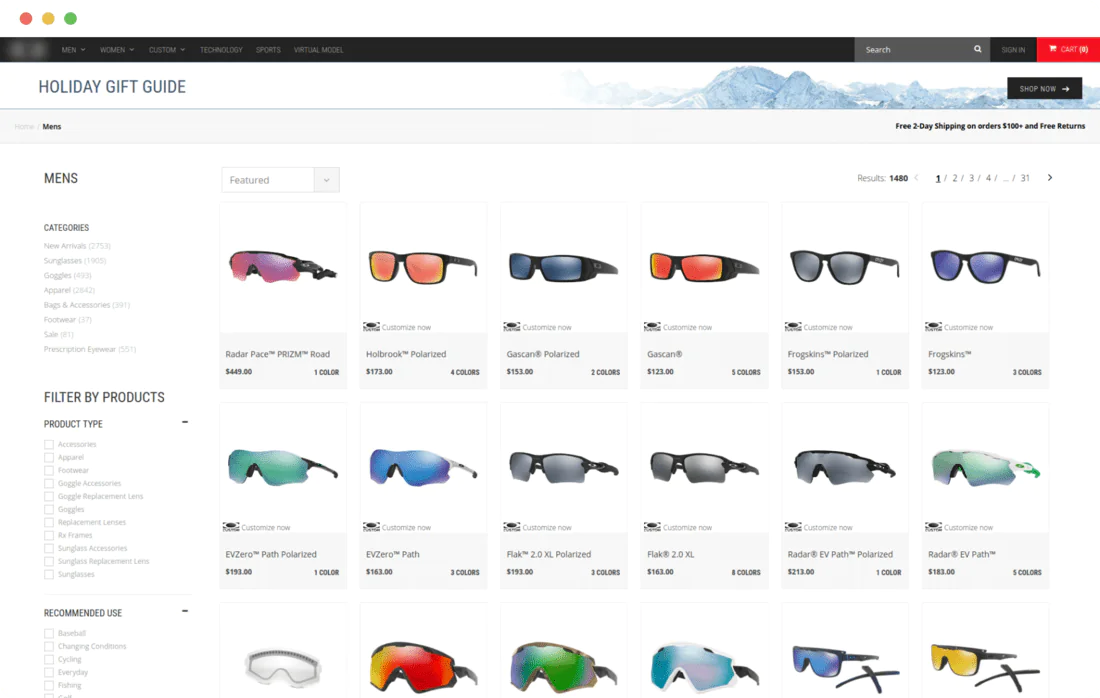
Task: Click Customize now icon under Gascan®
Action: pyautogui.click(x=652, y=327)
